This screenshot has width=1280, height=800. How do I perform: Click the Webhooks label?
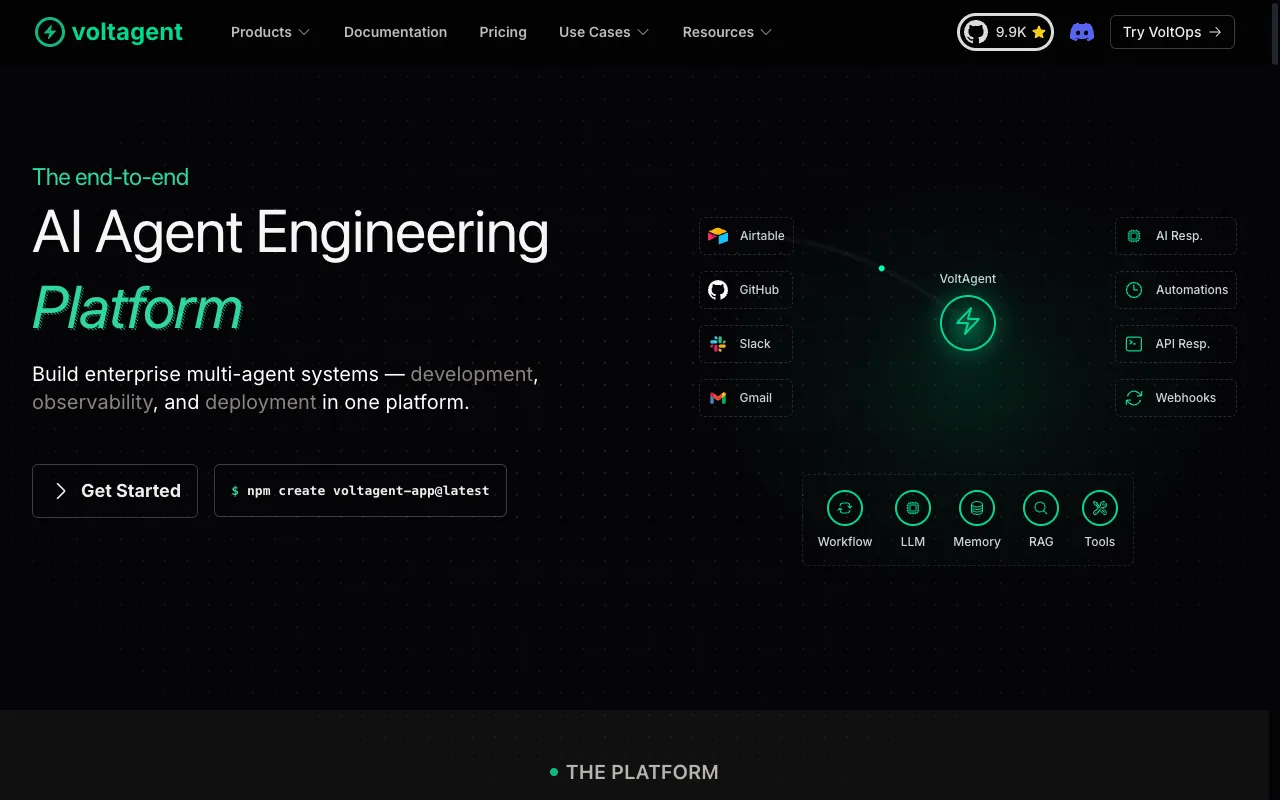tap(1186, 398)
